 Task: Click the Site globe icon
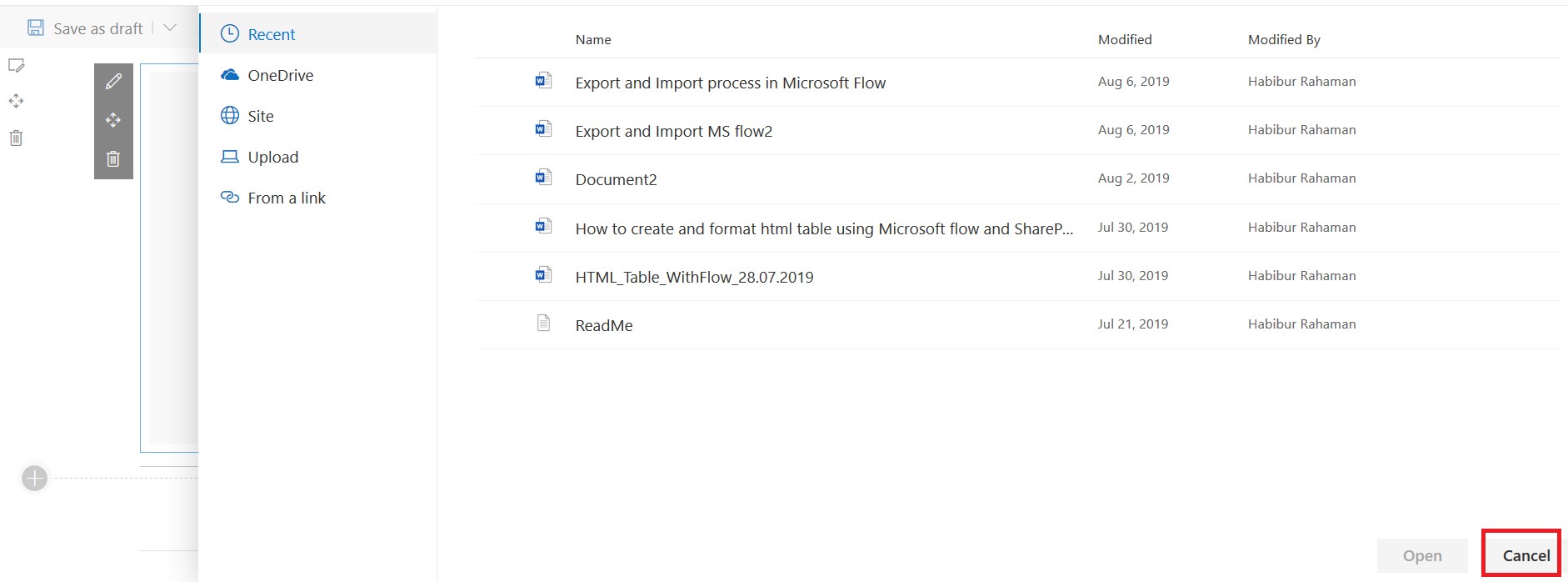(230, 115)
